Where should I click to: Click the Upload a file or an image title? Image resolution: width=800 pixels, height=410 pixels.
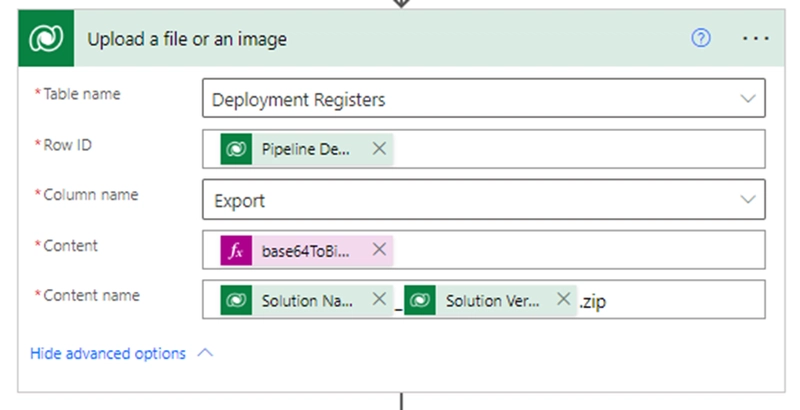pos(187,39)
